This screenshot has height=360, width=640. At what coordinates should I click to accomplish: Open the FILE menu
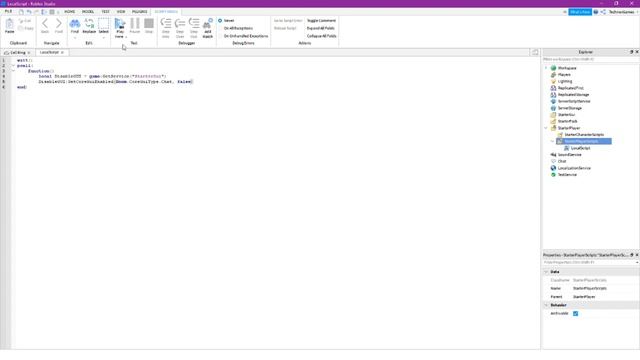point(8,11)
